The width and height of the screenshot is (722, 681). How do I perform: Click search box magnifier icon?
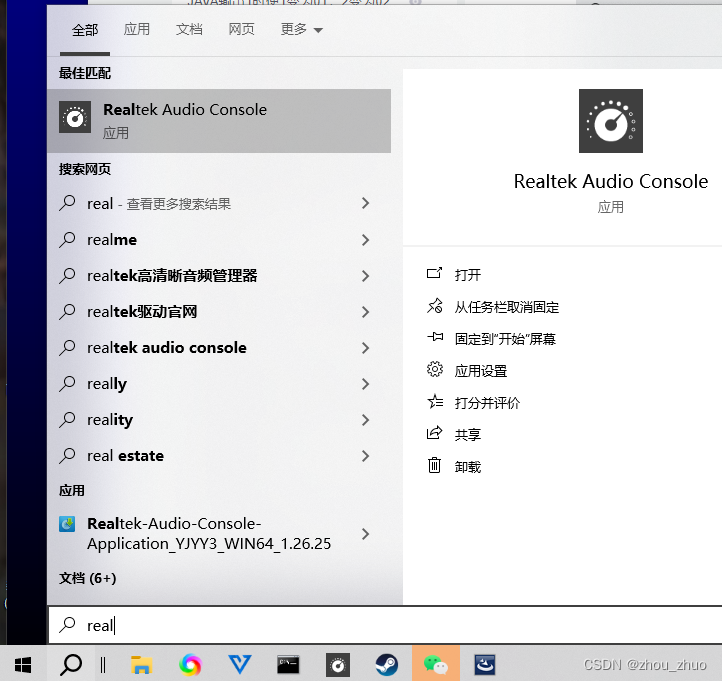click(67, 625)
